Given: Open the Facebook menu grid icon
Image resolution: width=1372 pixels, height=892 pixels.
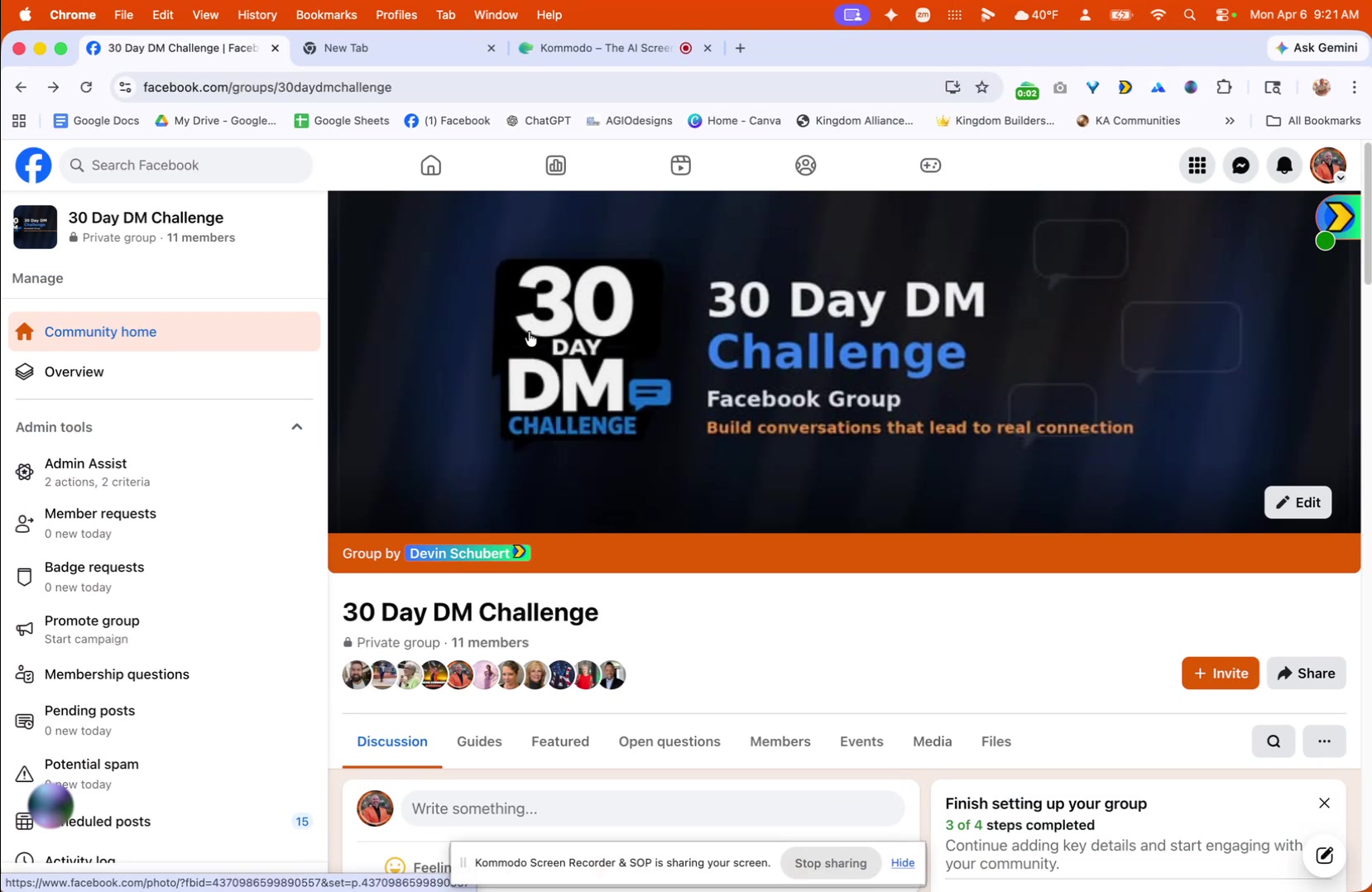Looking at the screenshot, I should click(1197, 165).
